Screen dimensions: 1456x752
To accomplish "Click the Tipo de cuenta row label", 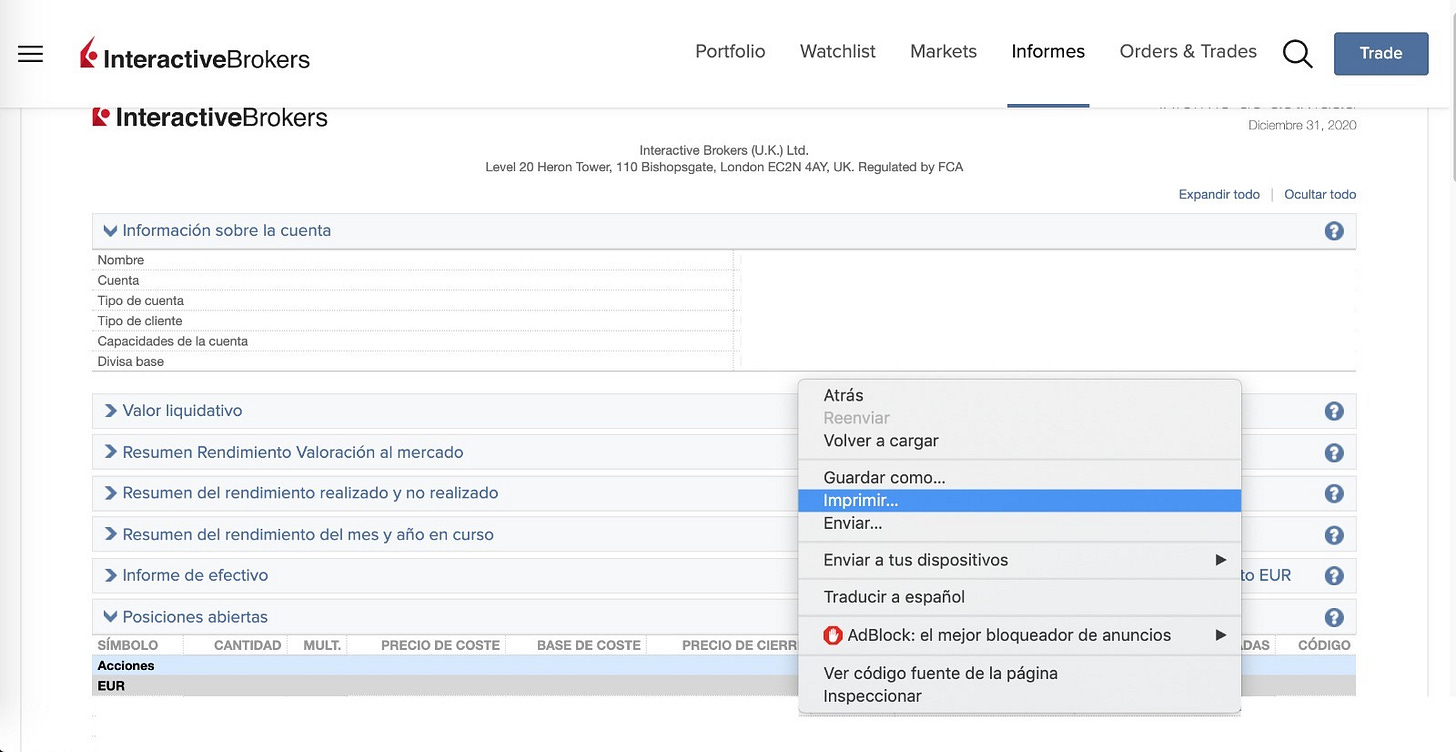I will point(141,301).
